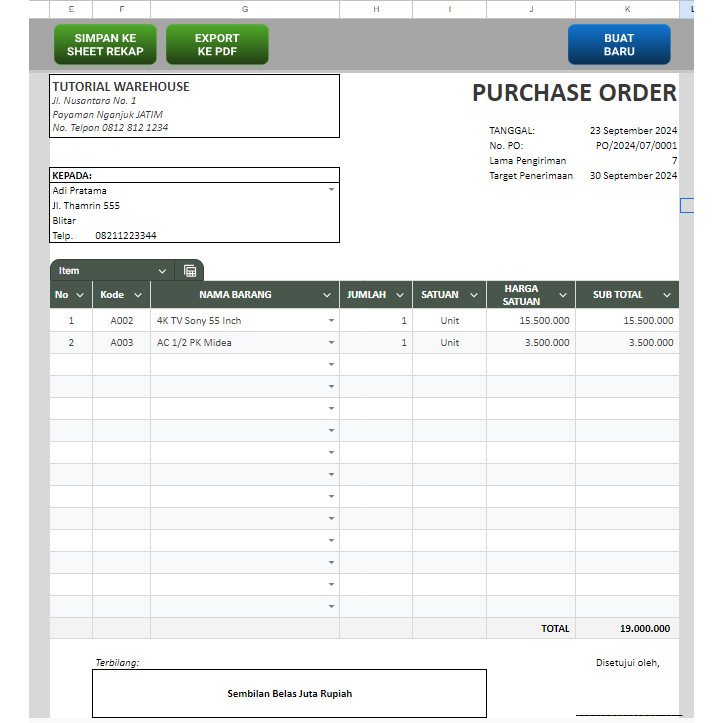Select column K header
This screenshot has height=723, width=723.
tap(628, 9)
